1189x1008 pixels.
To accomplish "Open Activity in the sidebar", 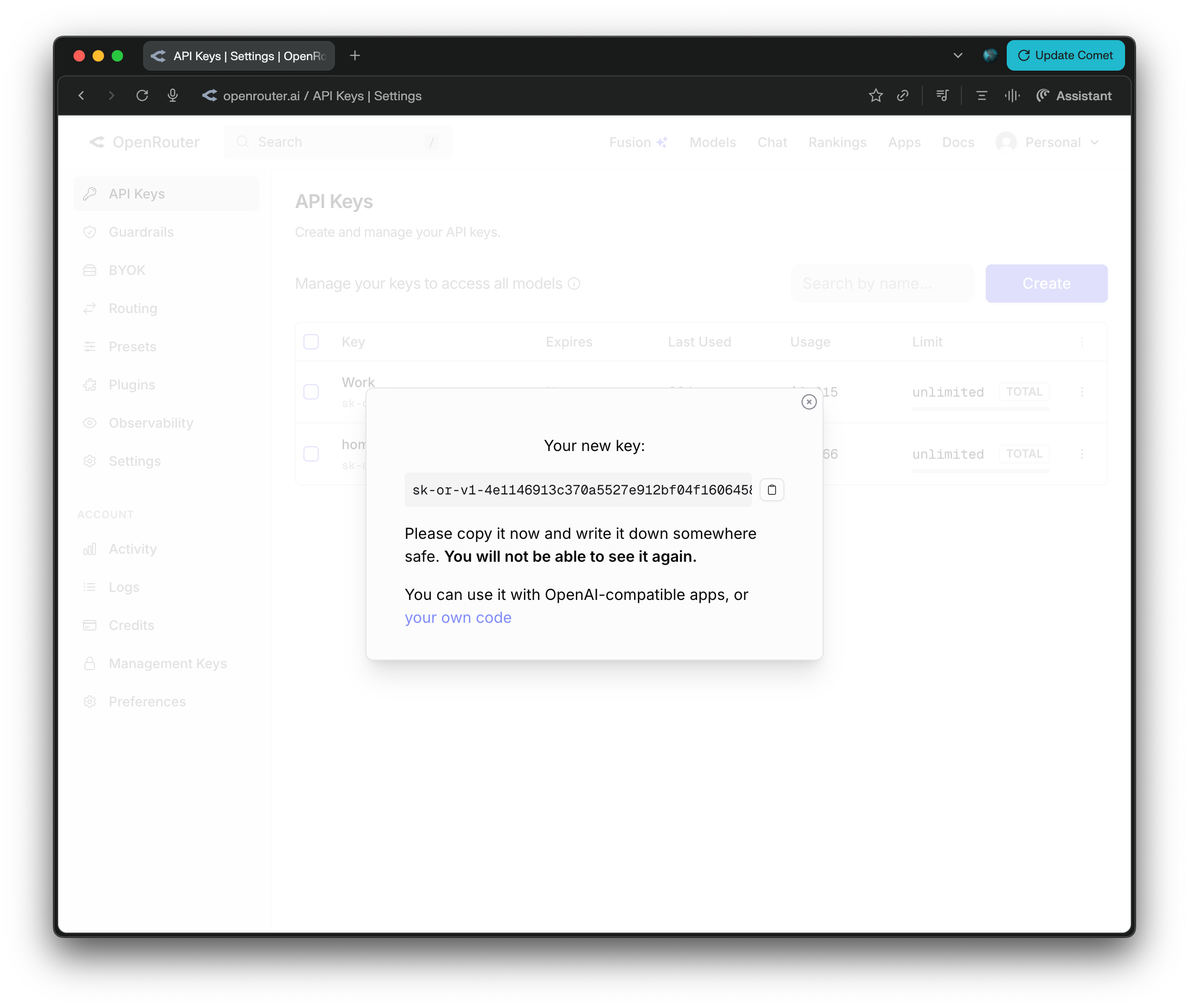I will pos(166,549).
